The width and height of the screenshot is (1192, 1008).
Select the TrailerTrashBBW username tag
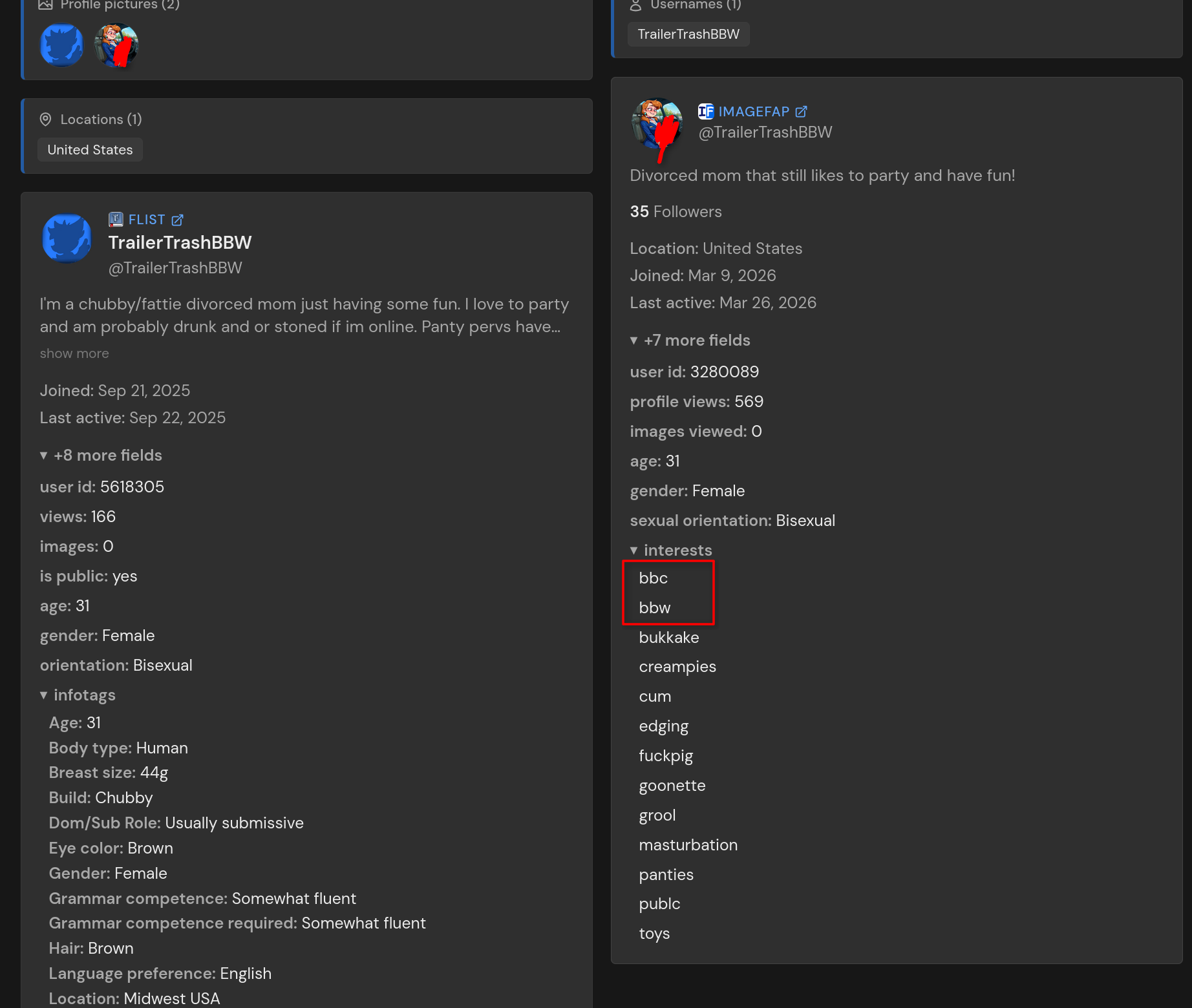688,34
